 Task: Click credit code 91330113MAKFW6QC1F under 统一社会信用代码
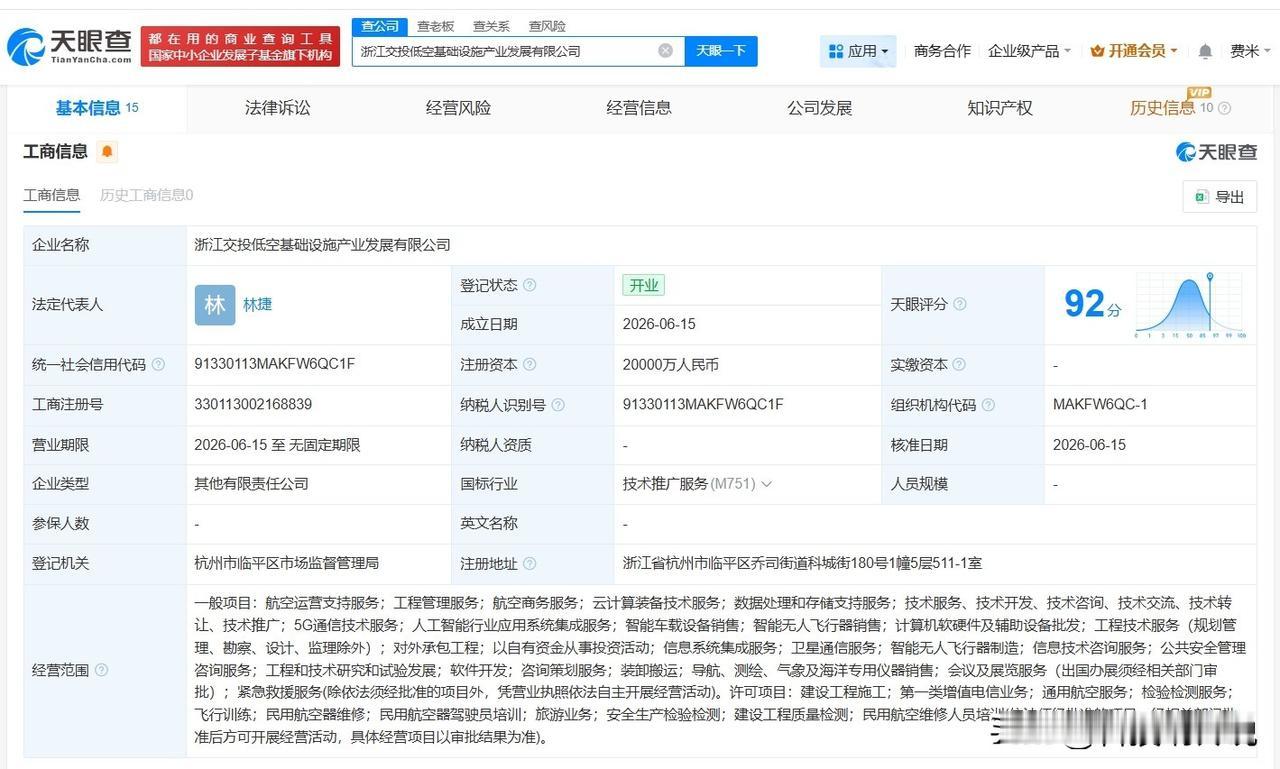275,365
